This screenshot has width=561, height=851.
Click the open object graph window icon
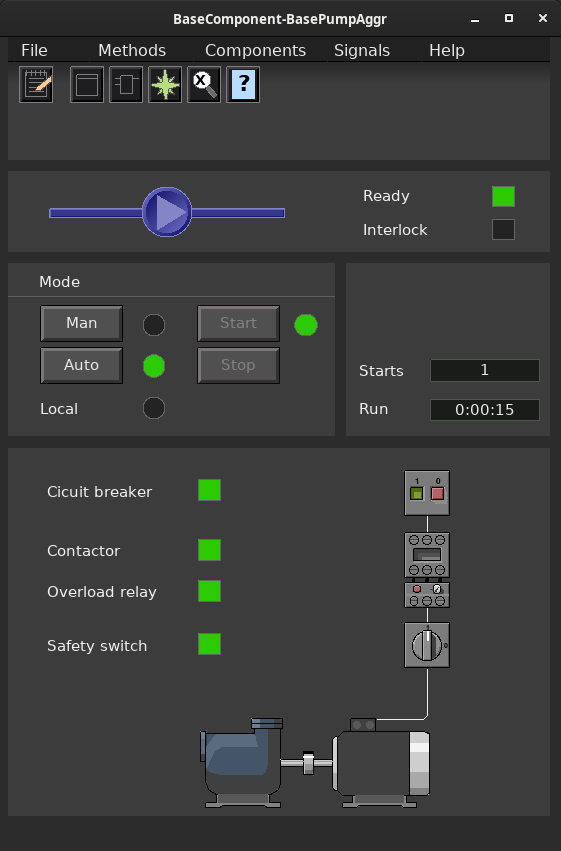pyautogui.click(x=87, y=85)
